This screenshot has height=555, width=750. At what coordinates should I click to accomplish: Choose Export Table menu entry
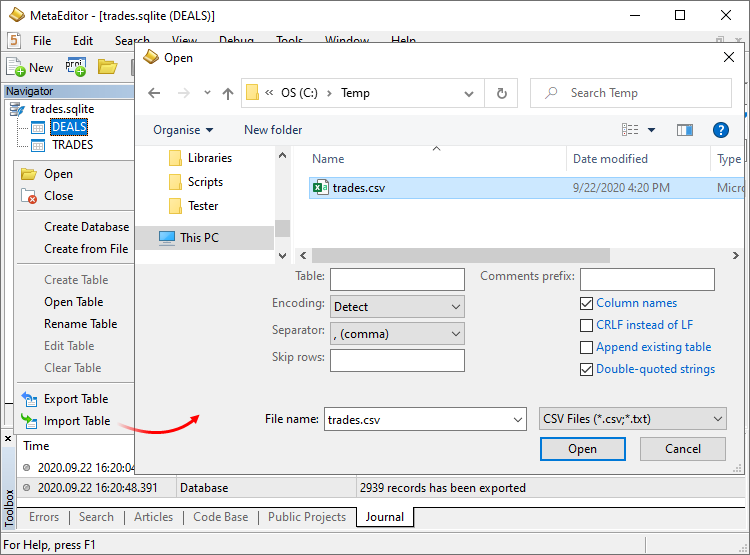[x=76, y=399]
